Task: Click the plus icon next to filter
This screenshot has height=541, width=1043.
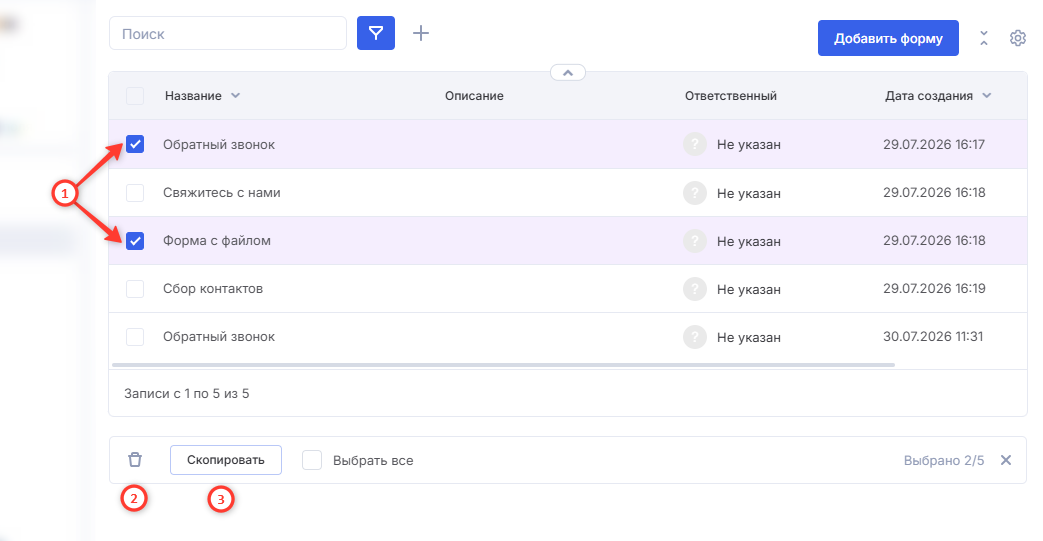Action: [421, 33]
